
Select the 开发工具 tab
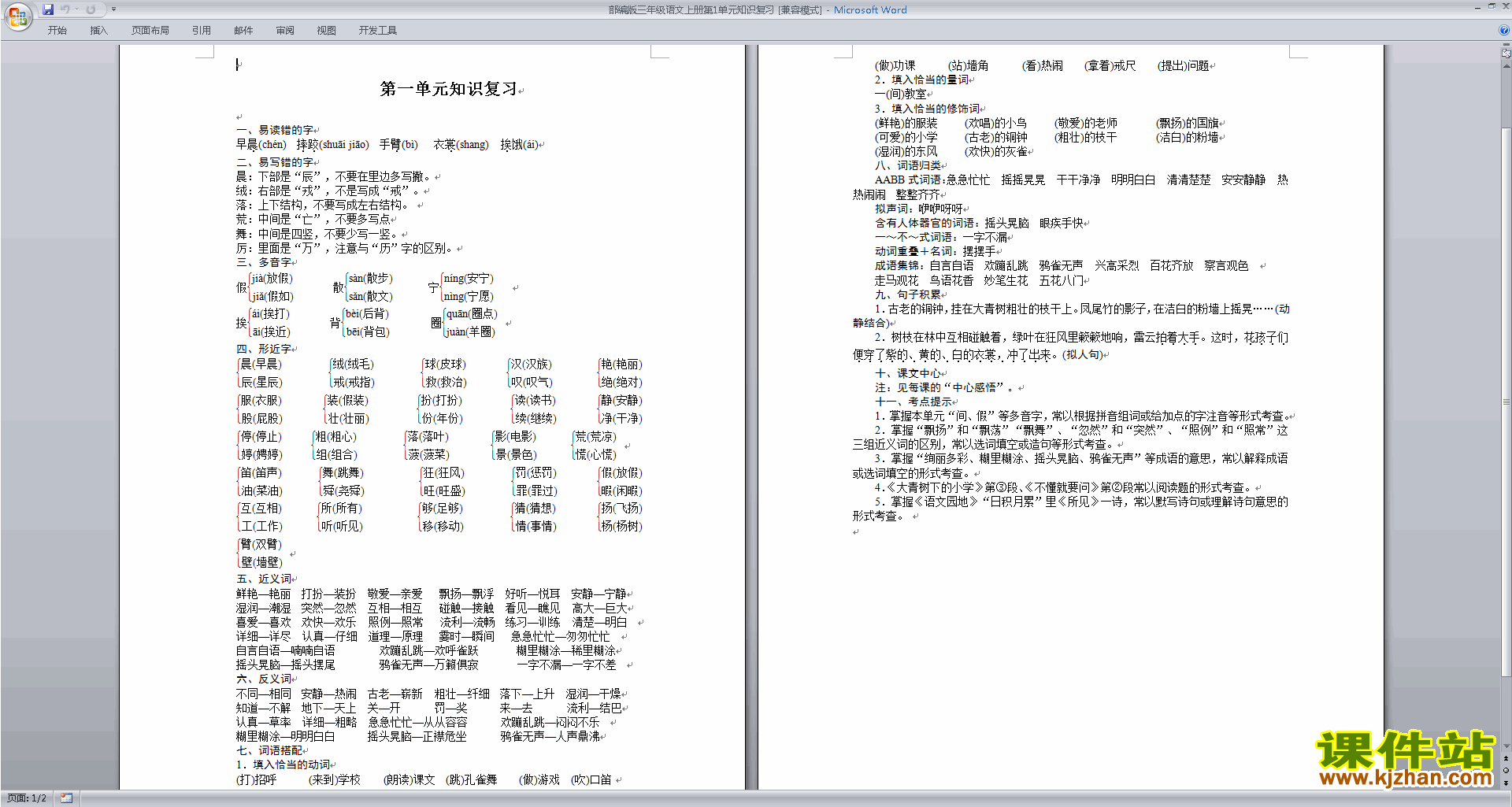[378, 31]
